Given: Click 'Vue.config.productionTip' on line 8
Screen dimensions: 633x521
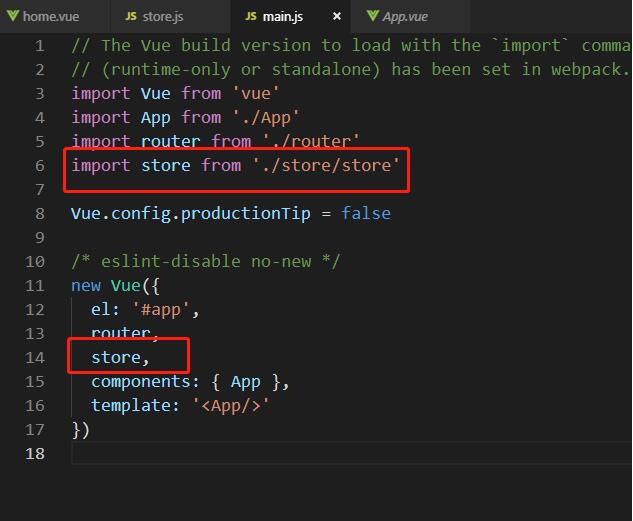Looking at the screenshot, I should [x=191, y=213].
